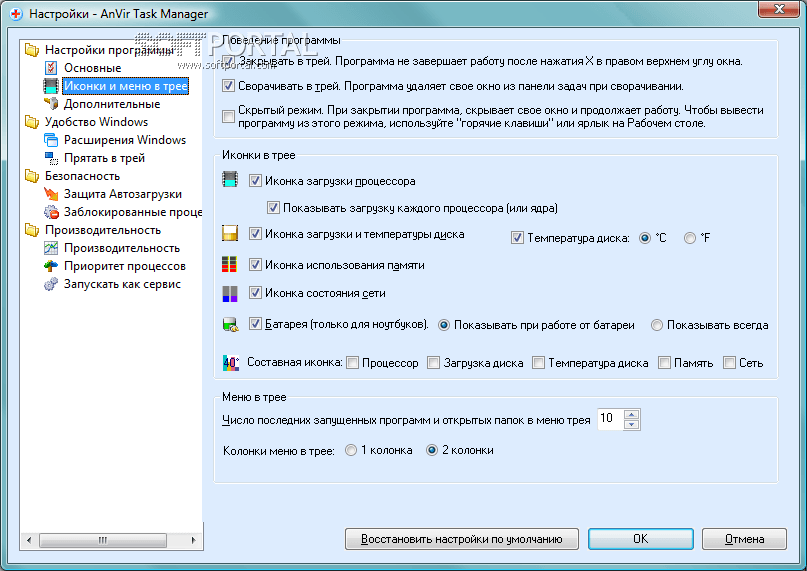Click the Отмена button

point(744,539)
